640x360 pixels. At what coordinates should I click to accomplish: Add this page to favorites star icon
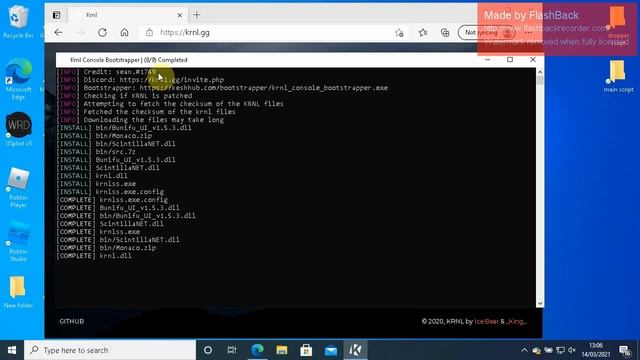399,33
